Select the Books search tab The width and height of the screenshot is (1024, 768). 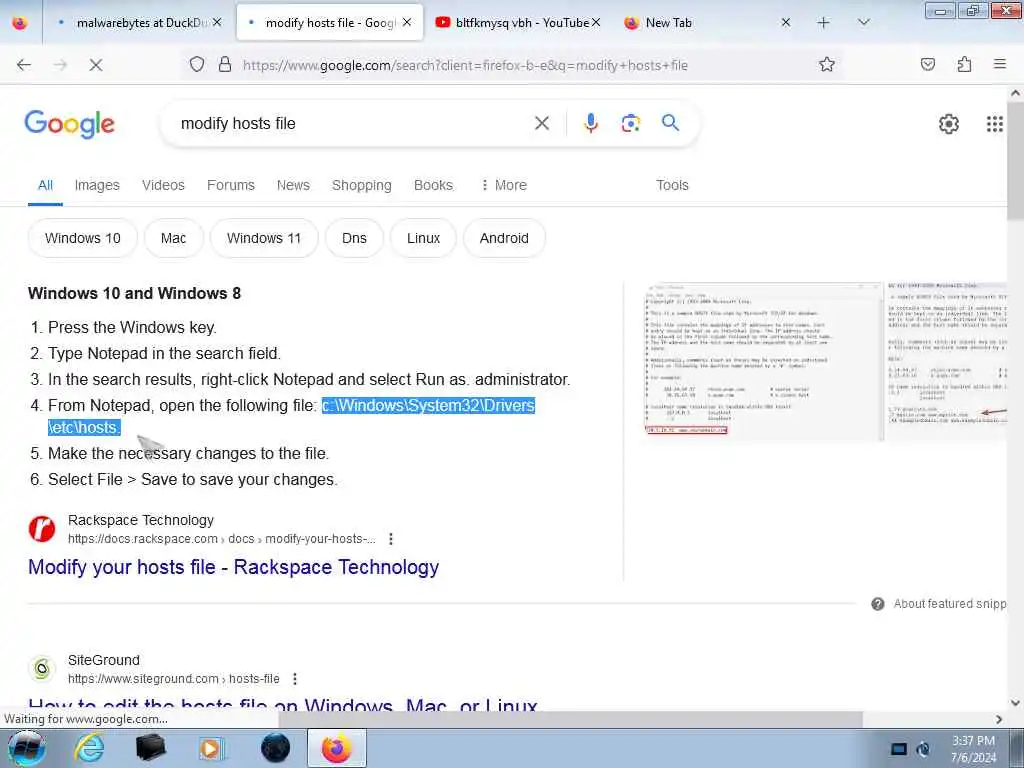(x=433, y=185)
